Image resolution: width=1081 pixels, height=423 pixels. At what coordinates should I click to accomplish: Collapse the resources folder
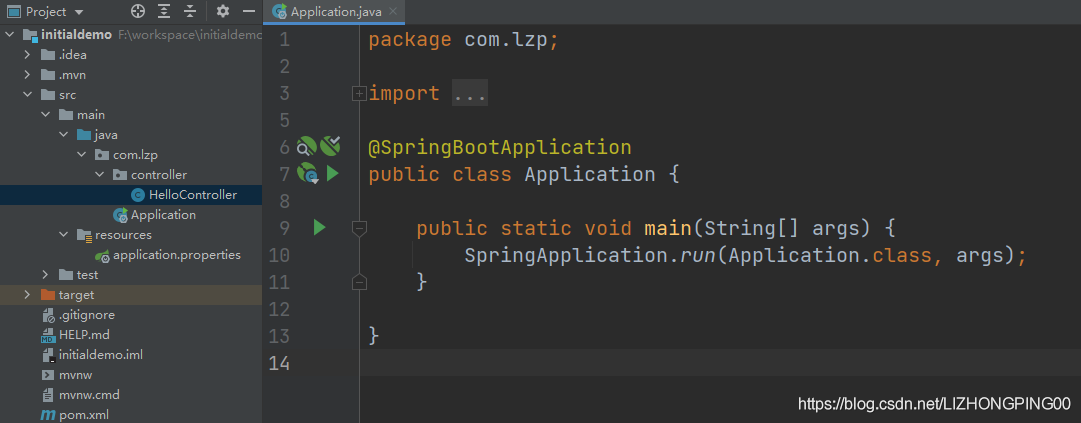63,234
